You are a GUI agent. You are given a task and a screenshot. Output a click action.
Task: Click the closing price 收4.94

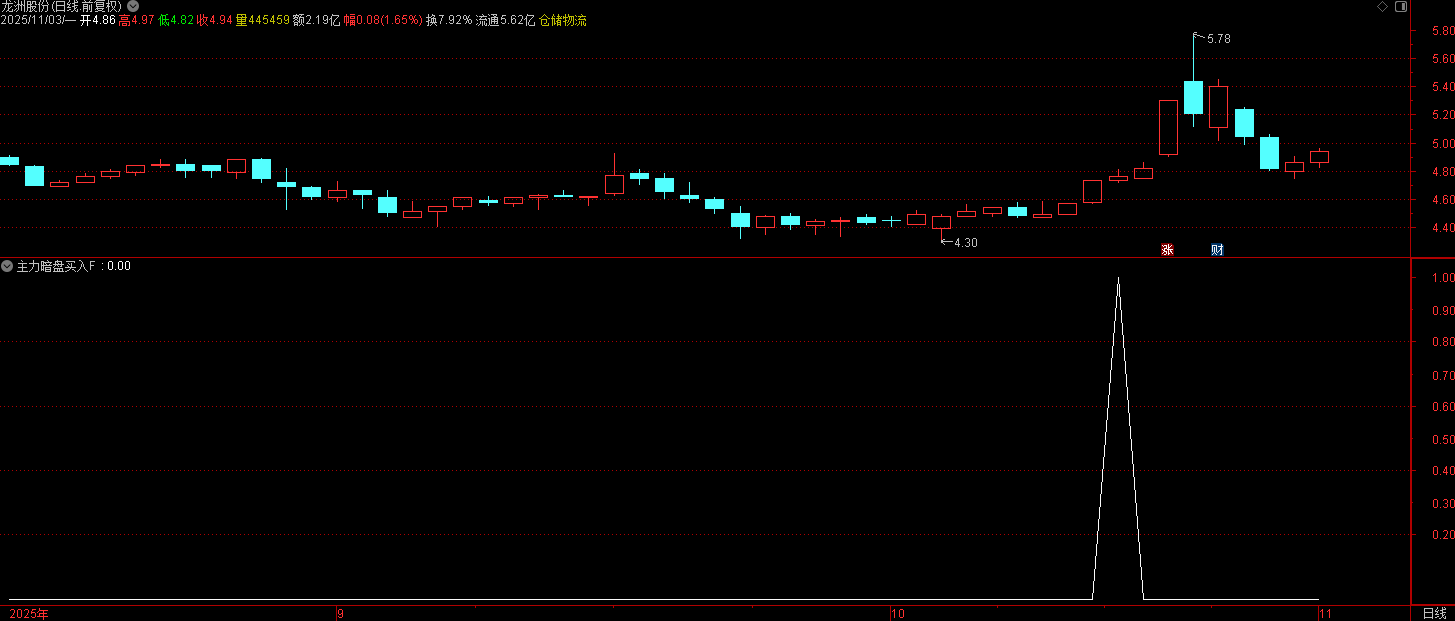click(x=214, y=20)
